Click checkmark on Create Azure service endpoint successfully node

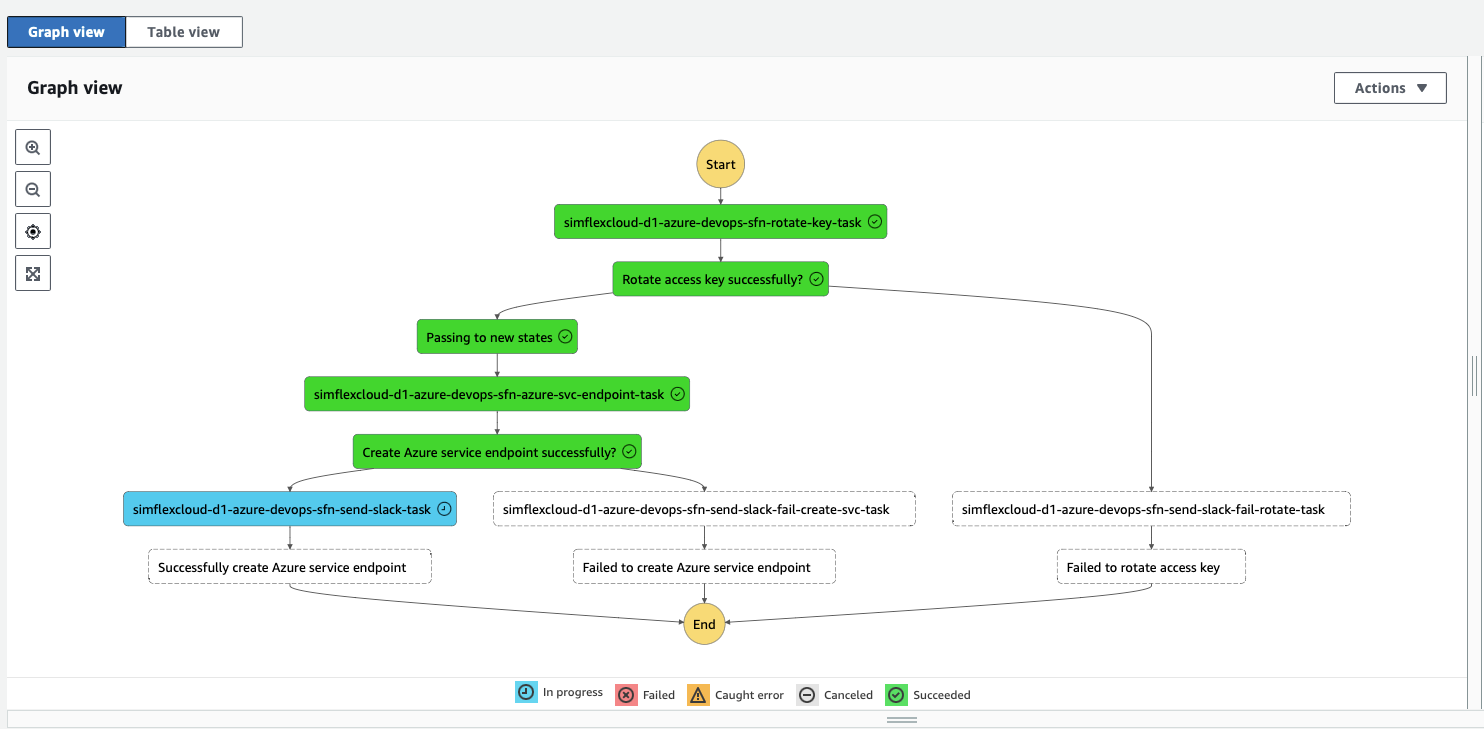click(629, 452)
